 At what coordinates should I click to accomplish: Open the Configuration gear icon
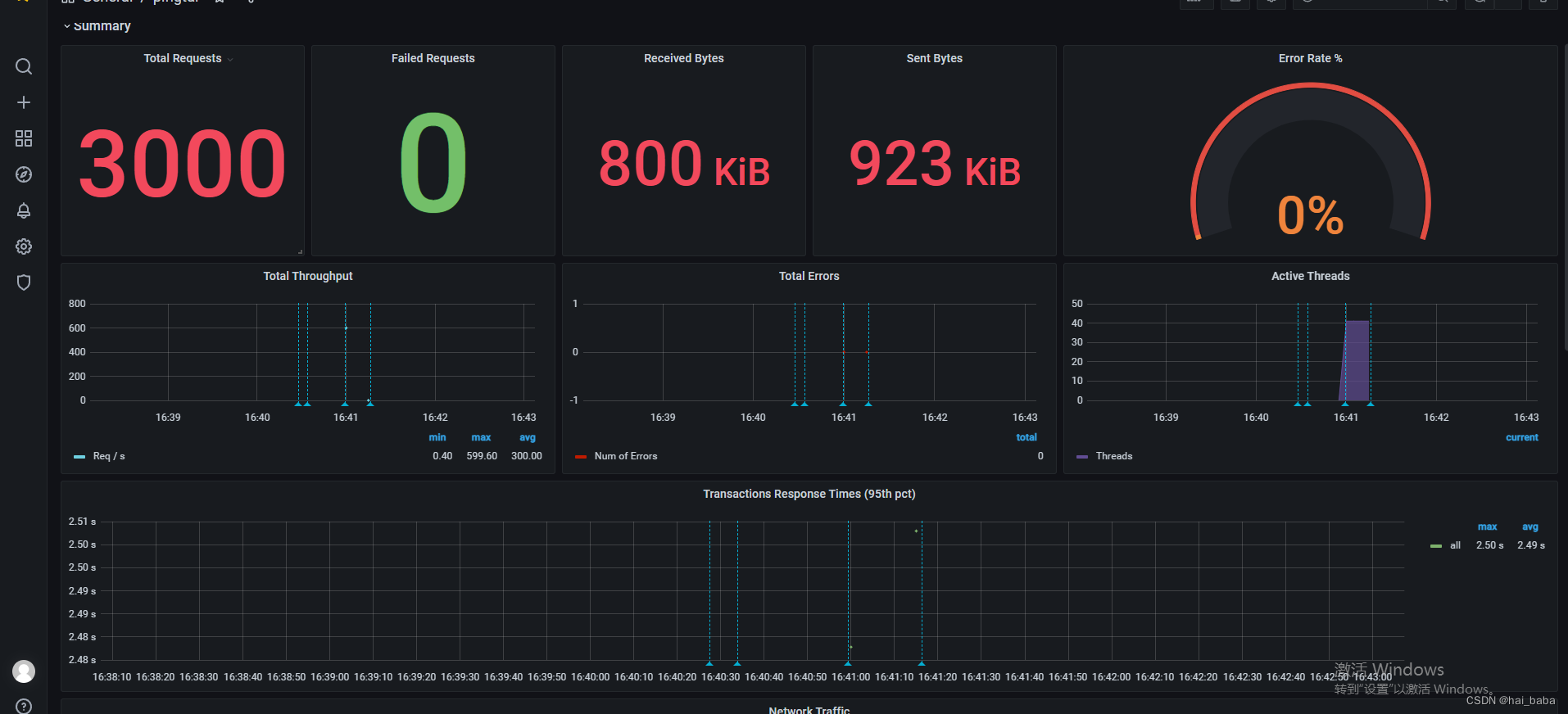[24, 246]
